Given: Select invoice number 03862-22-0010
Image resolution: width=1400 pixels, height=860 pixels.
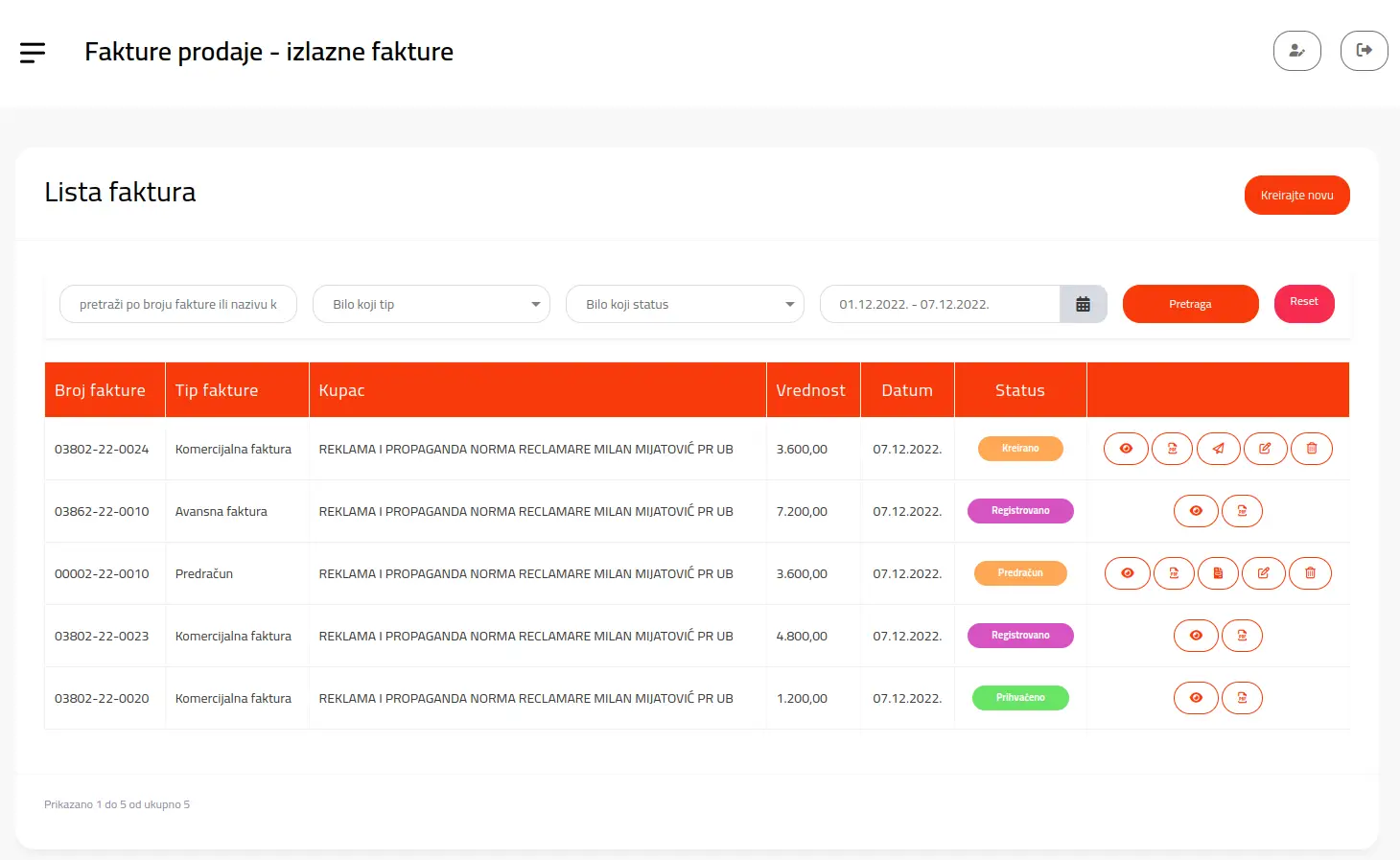Looking at the screenshot, I should (102, 511).
